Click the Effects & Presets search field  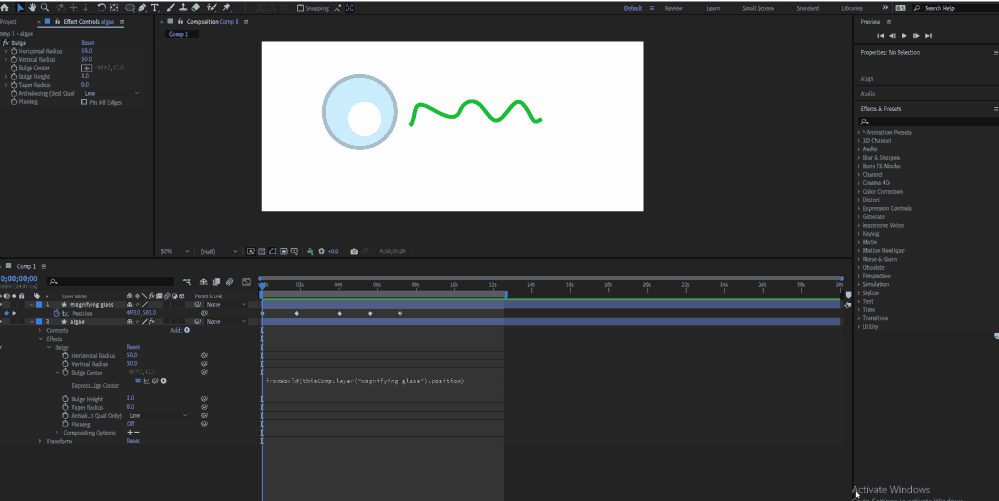coord(927,121)
